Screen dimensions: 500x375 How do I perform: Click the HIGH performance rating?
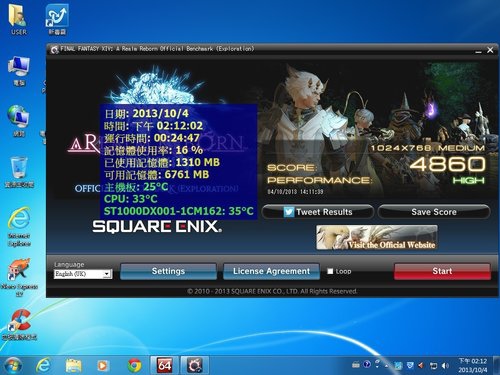[x=468, y=181]
